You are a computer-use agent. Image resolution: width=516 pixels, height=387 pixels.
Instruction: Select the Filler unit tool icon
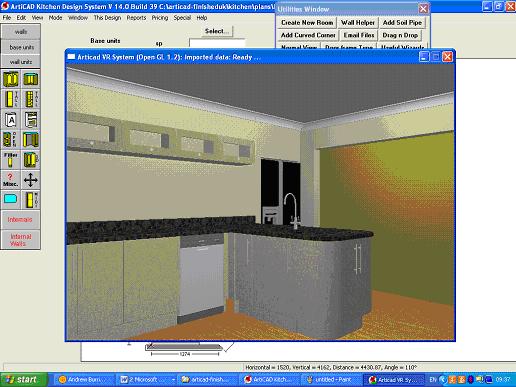coord(11,160)
